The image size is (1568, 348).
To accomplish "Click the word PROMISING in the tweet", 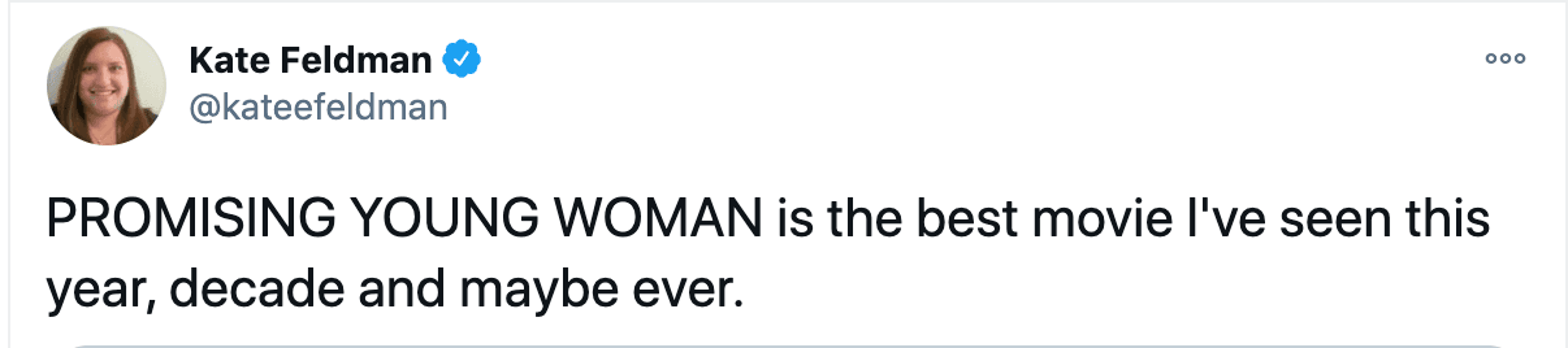I will 191,218.
